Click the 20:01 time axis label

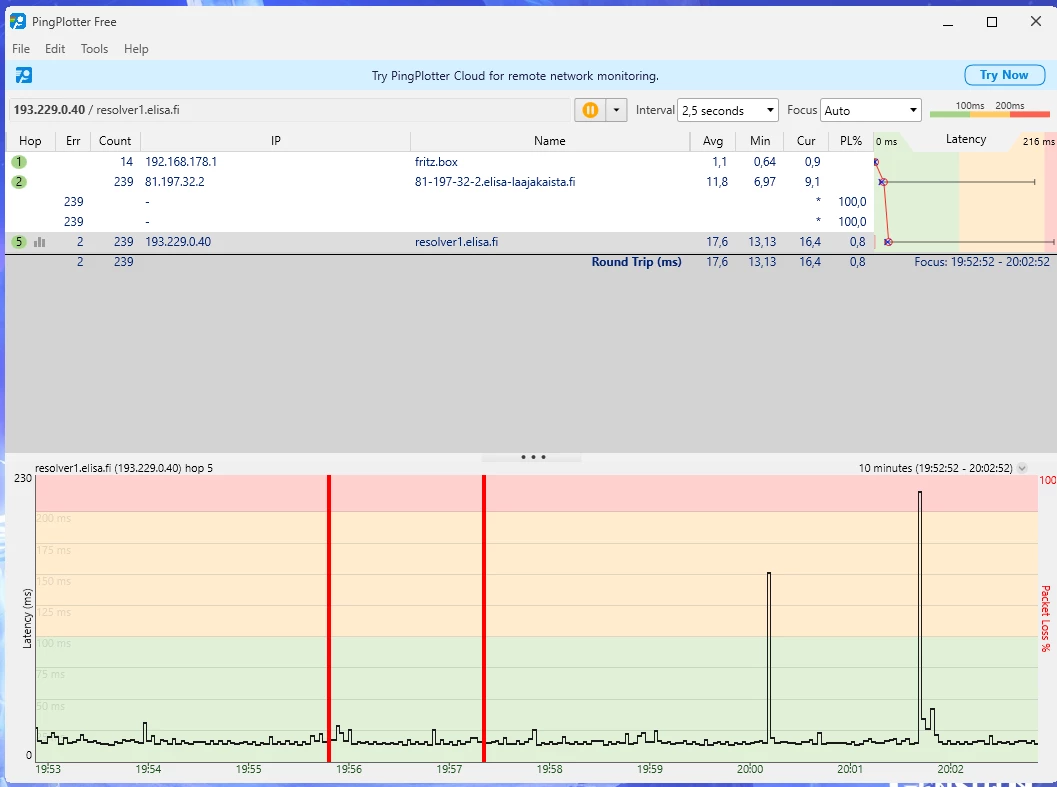tap(850, 769)
